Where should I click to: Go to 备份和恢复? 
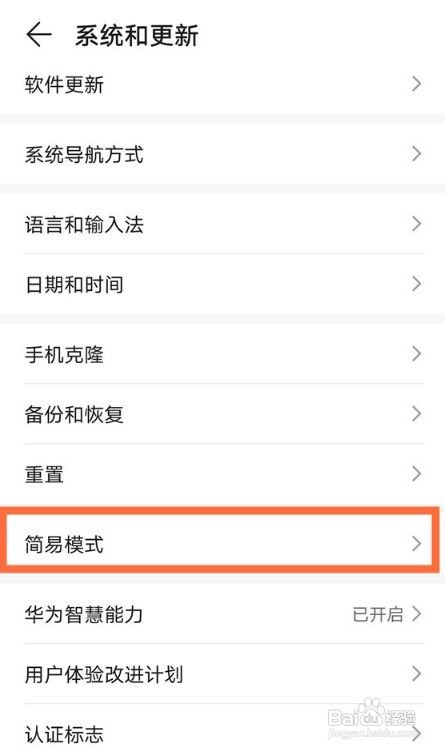(x=222, y=414)
